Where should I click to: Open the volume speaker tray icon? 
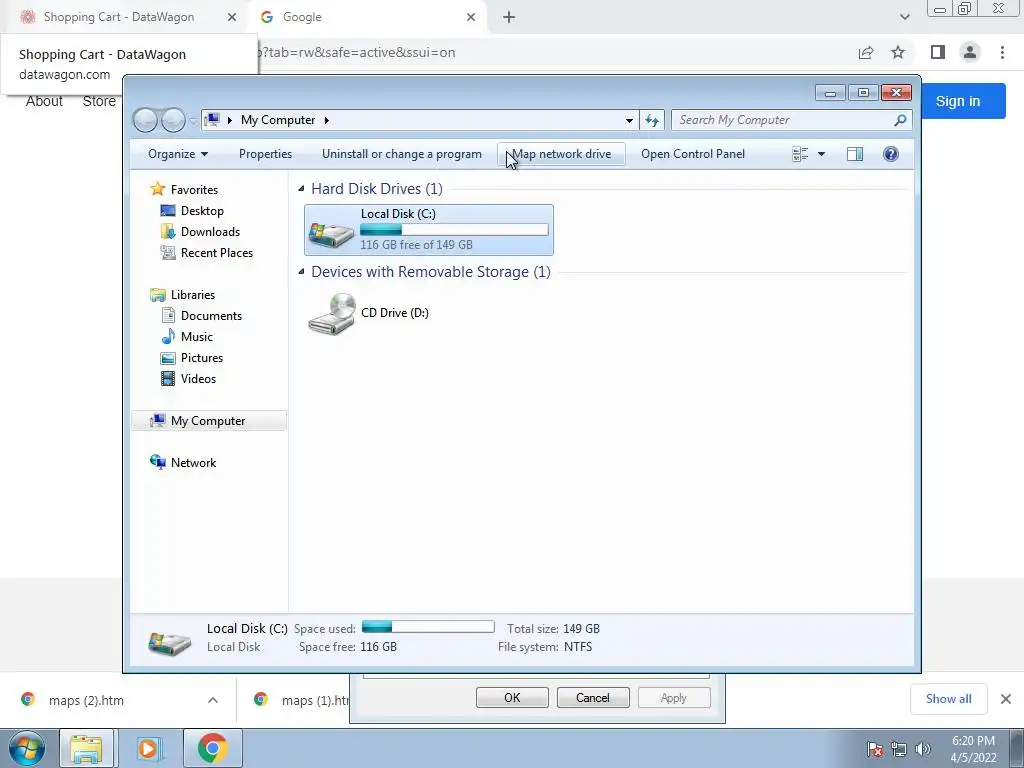point(923,749)
